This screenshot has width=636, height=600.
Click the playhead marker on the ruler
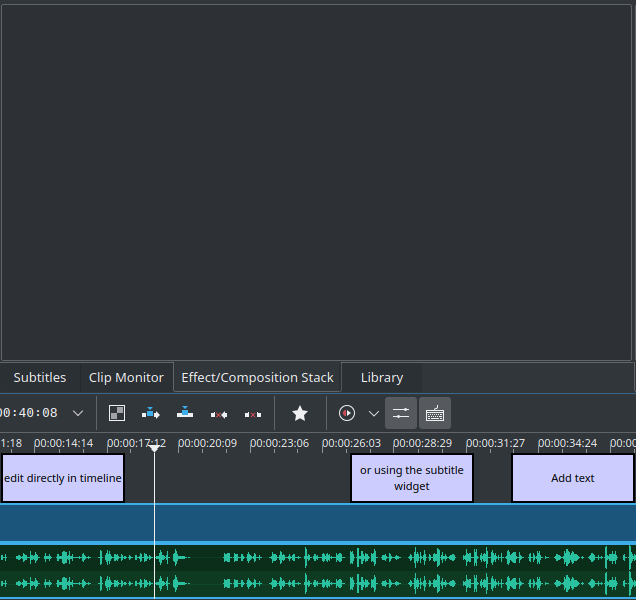click(154, 448)
